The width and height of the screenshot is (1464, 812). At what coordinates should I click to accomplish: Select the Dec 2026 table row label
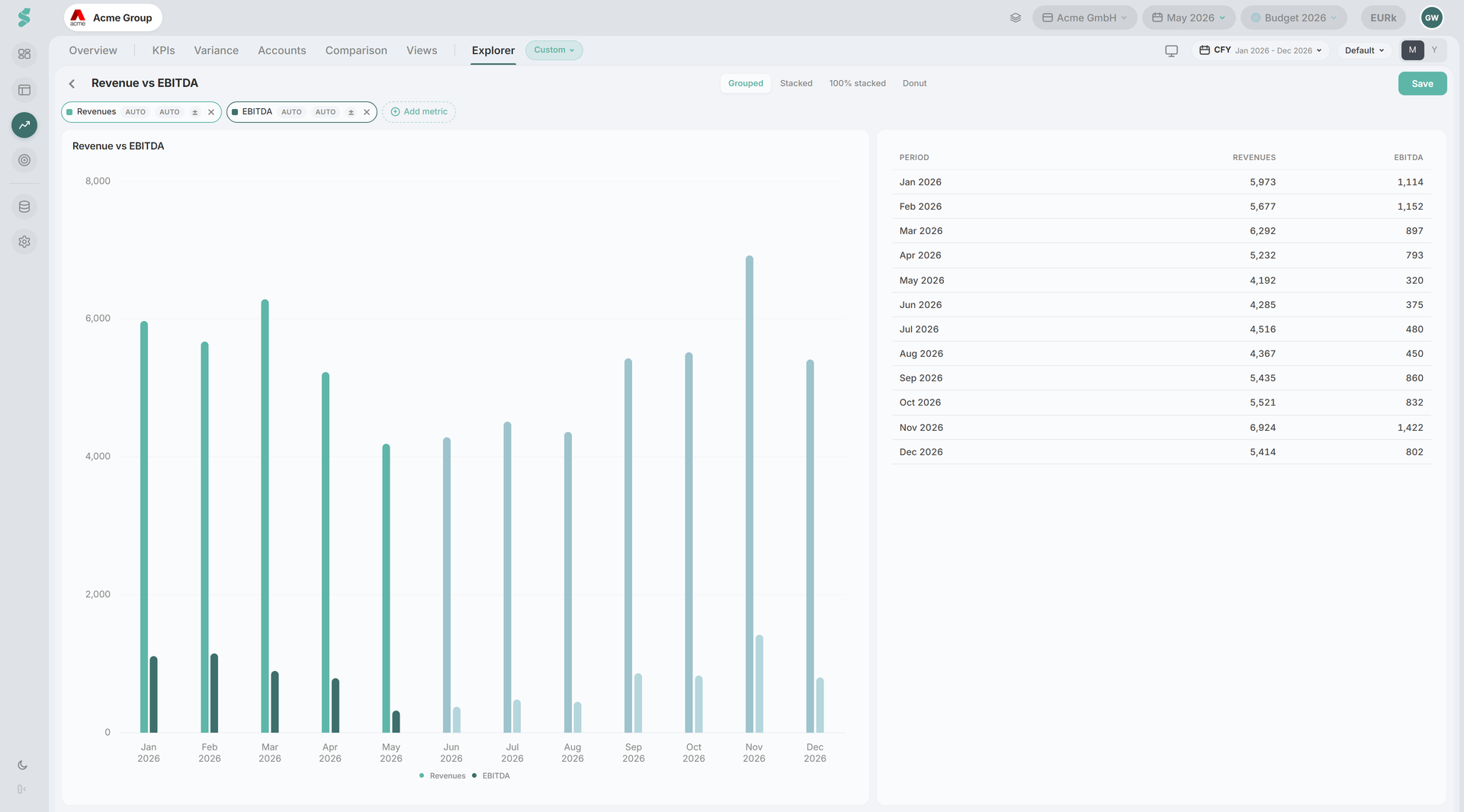921,452
